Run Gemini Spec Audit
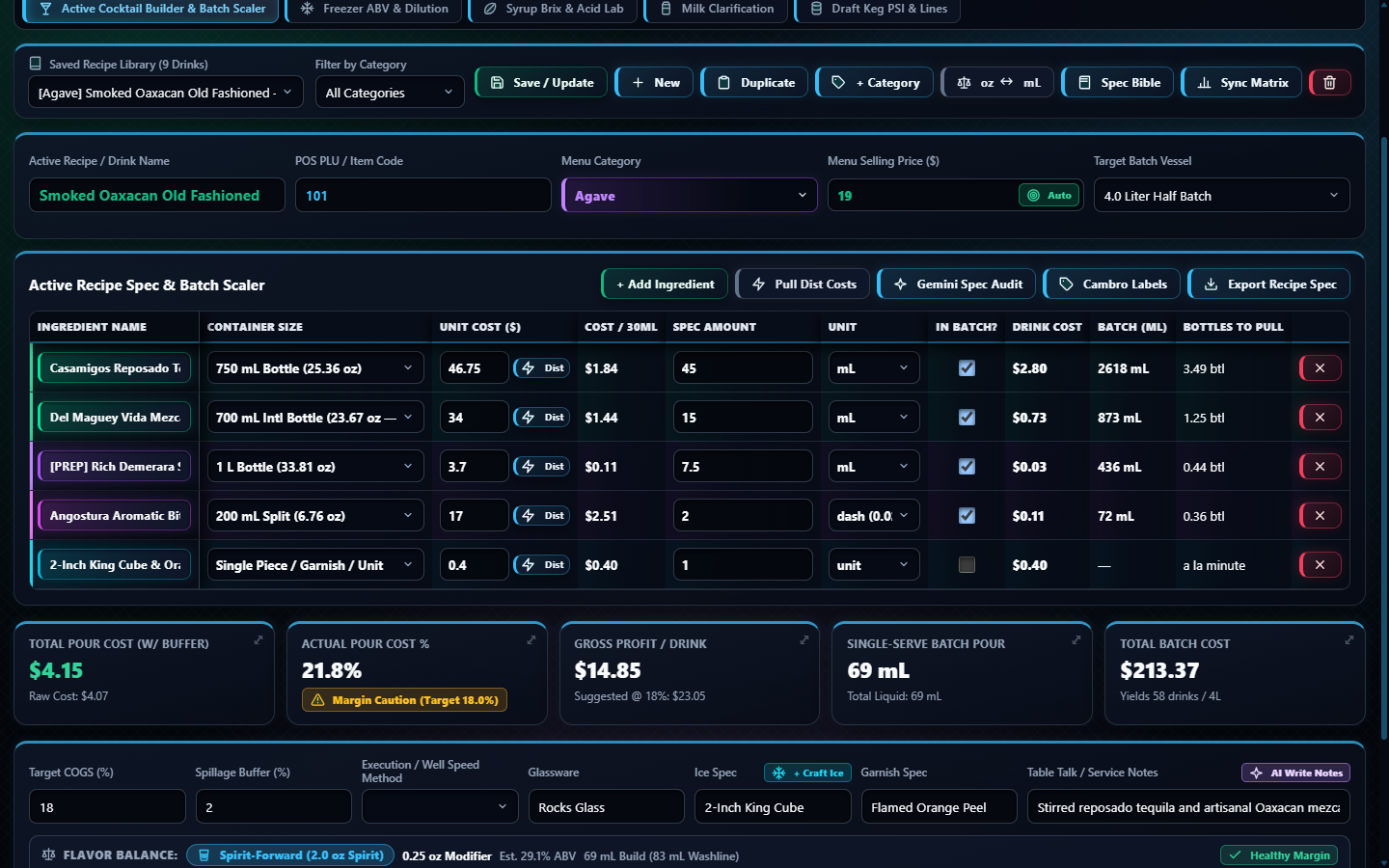This screenshot has height=868, width=1389. click(957, 285)
